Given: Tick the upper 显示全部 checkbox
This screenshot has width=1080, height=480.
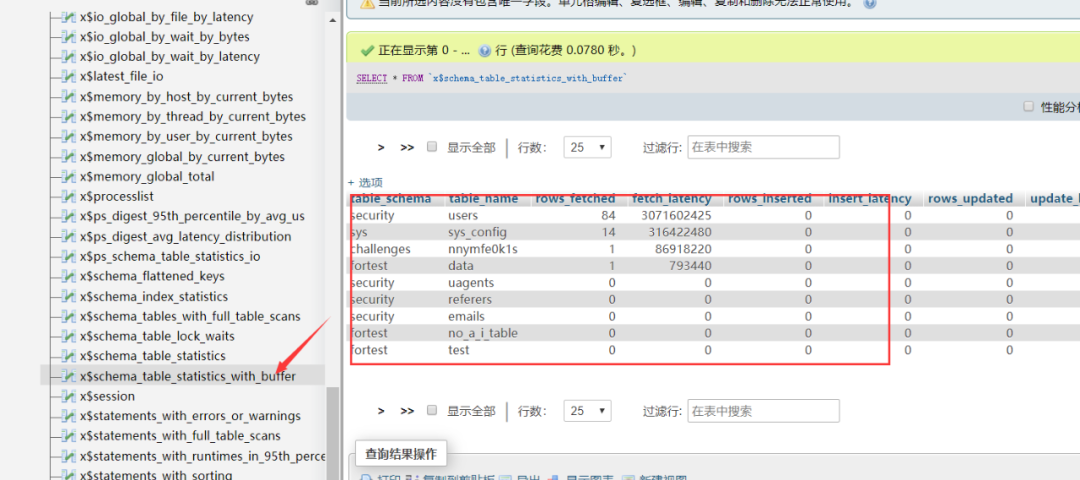Looking at the screenshot, I should pyautogui.click(x=432, y=147).
